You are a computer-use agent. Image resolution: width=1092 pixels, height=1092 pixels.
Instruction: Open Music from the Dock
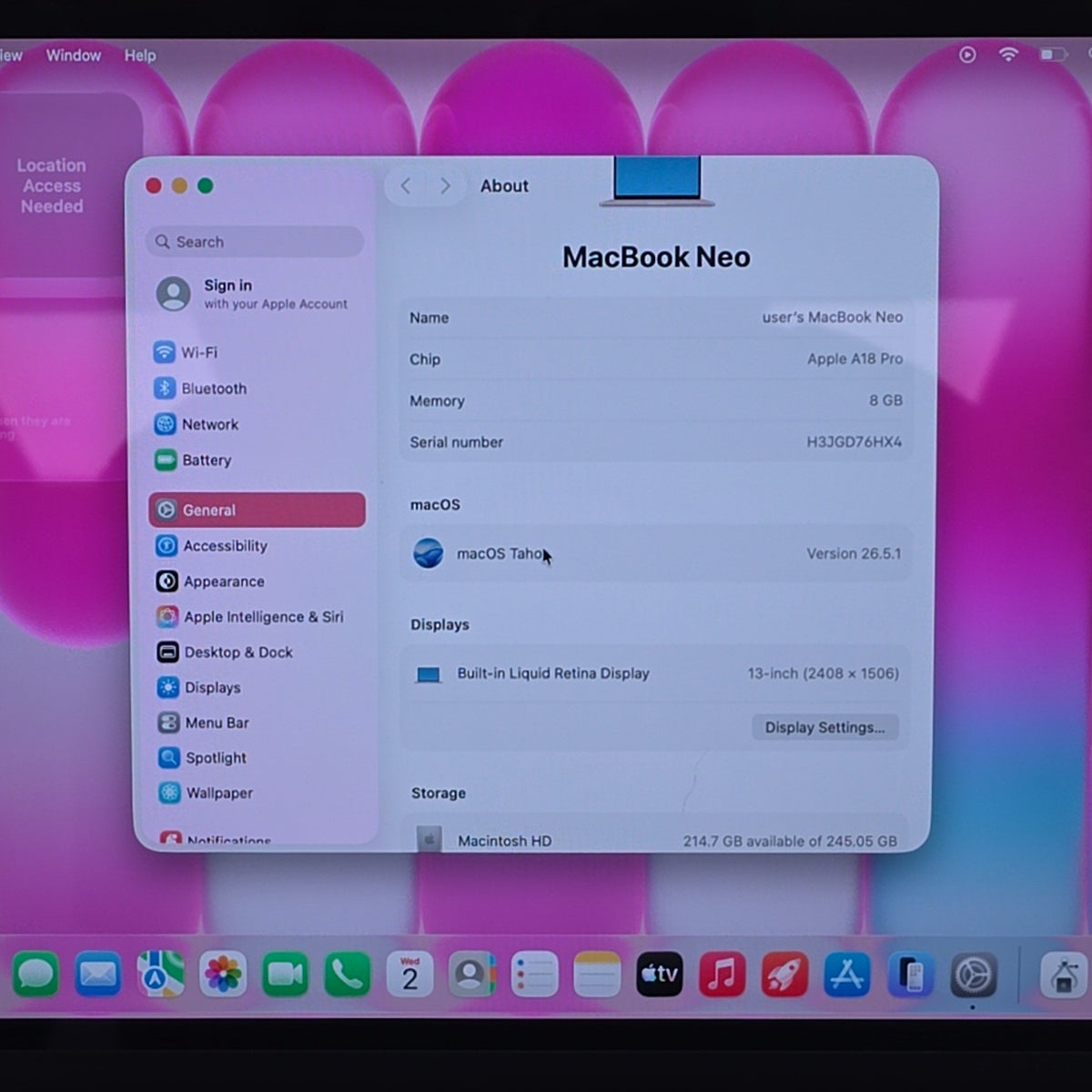pyautogui.click(x=722, y=976)
